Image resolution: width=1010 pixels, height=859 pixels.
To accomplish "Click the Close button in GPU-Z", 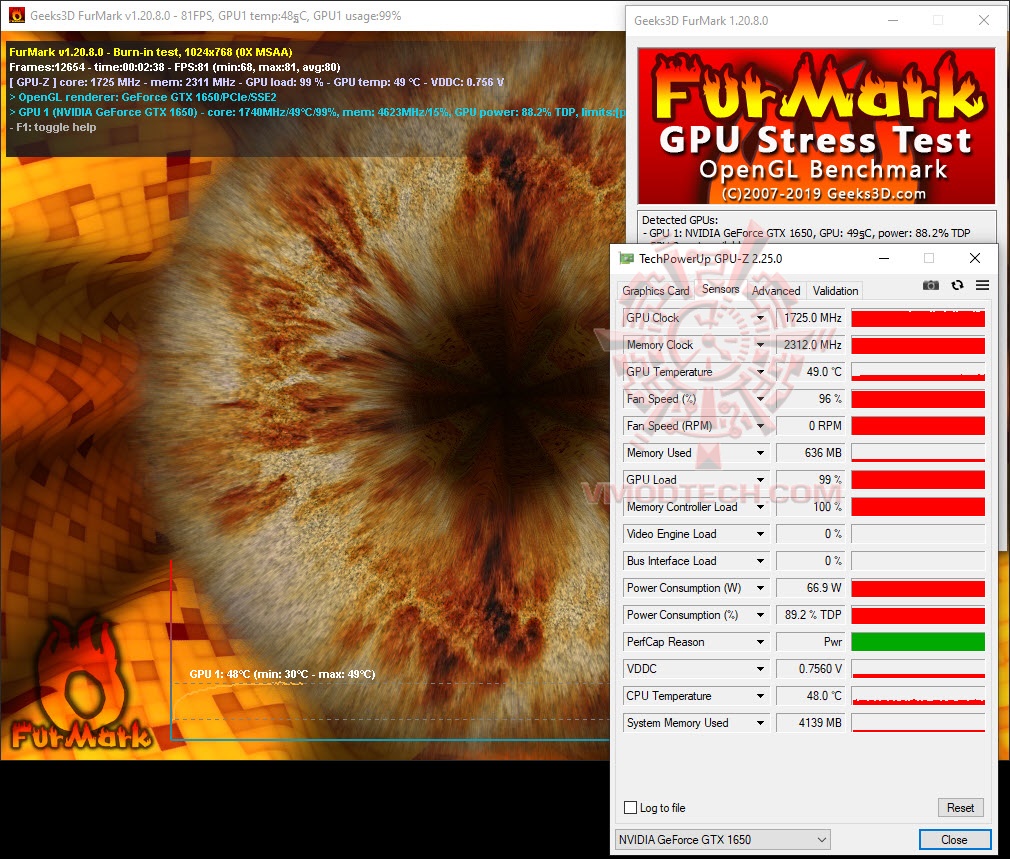I will pyautogui.click(x=954, y=840).
